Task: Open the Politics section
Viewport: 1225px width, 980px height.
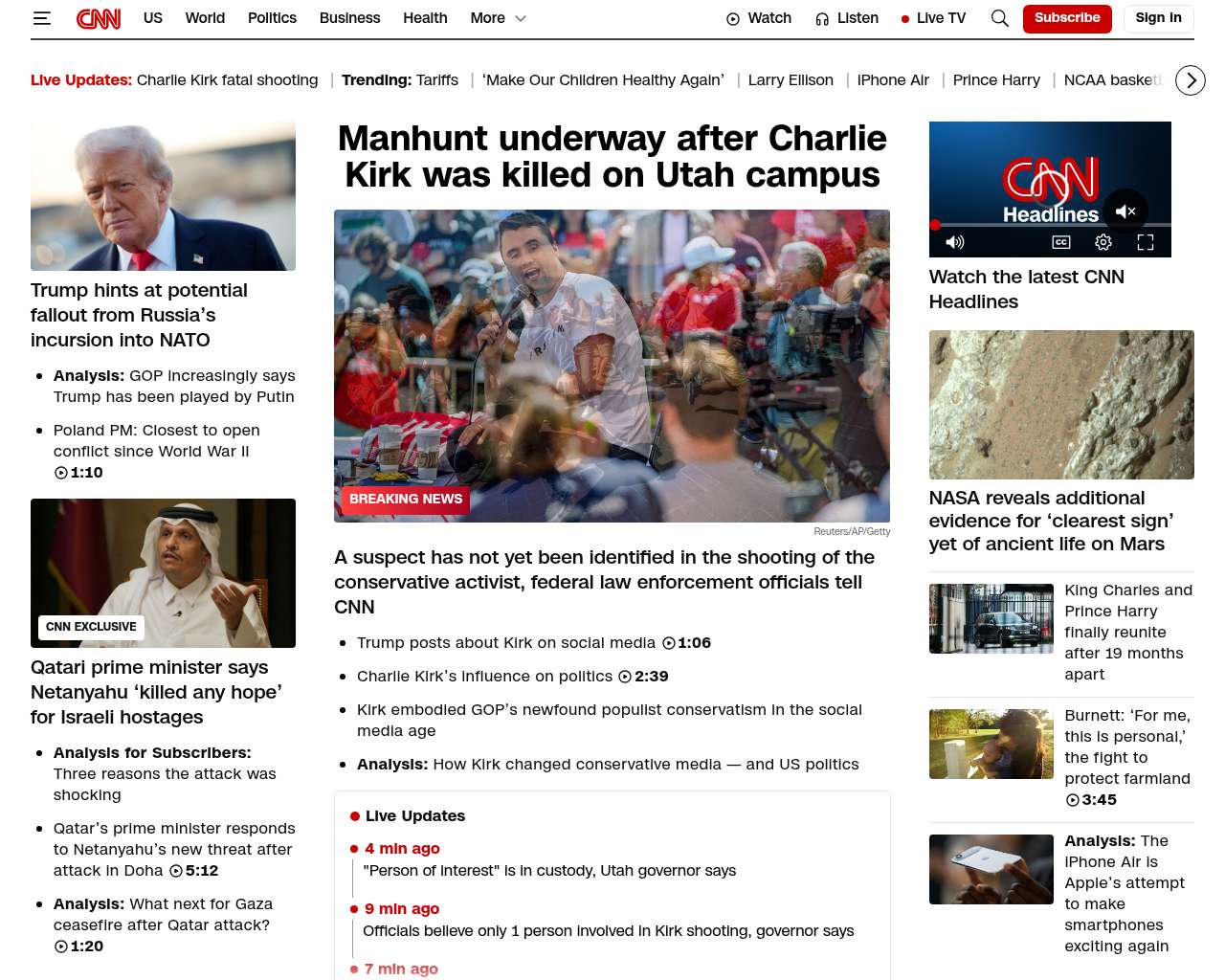Action: click(272, 18)
